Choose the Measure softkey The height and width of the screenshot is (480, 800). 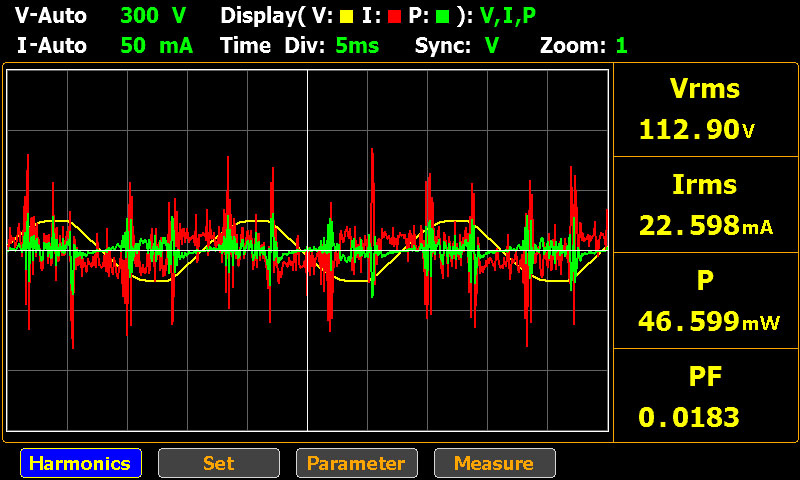coord(494,463)
